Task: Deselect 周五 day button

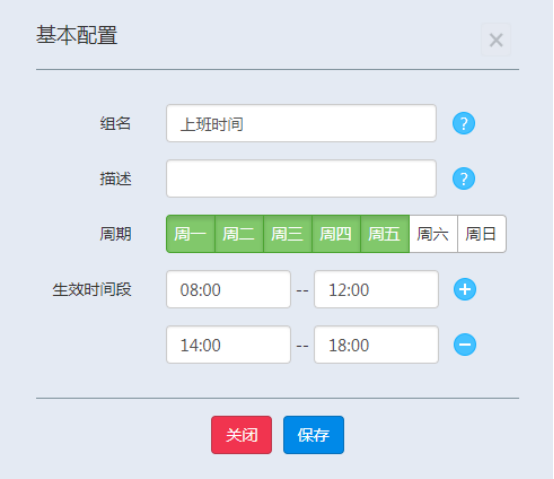Action: point(385,234)
